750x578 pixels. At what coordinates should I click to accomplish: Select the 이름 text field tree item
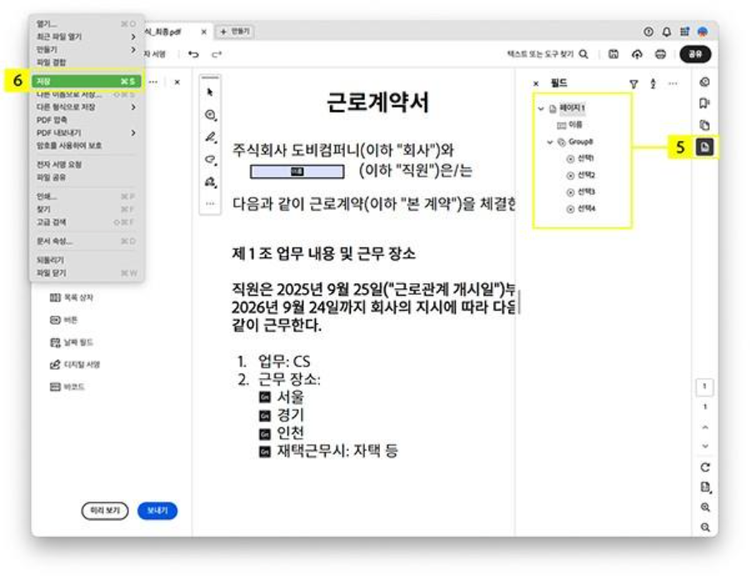click(570, 125)
